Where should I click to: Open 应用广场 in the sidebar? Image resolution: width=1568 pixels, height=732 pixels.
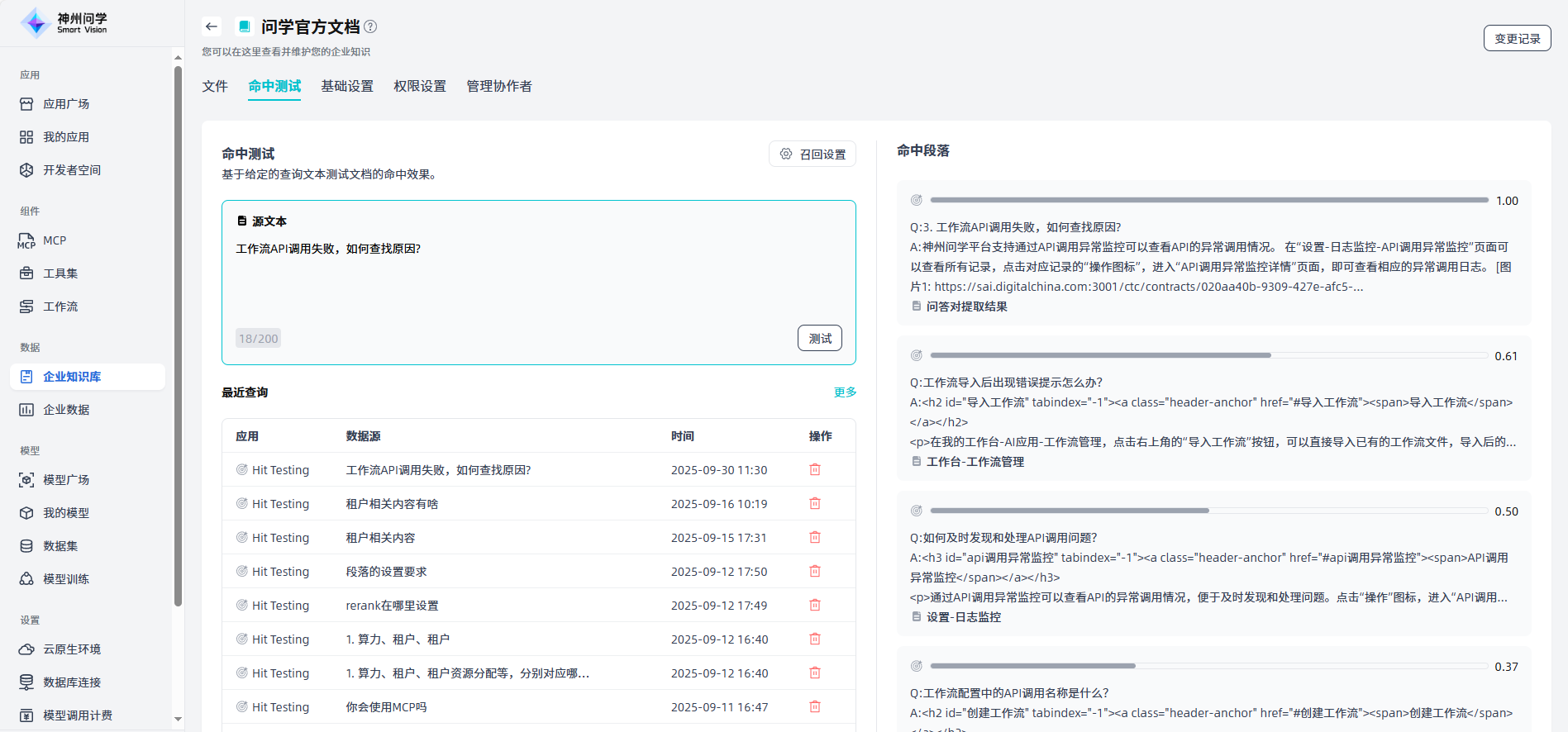66,104
